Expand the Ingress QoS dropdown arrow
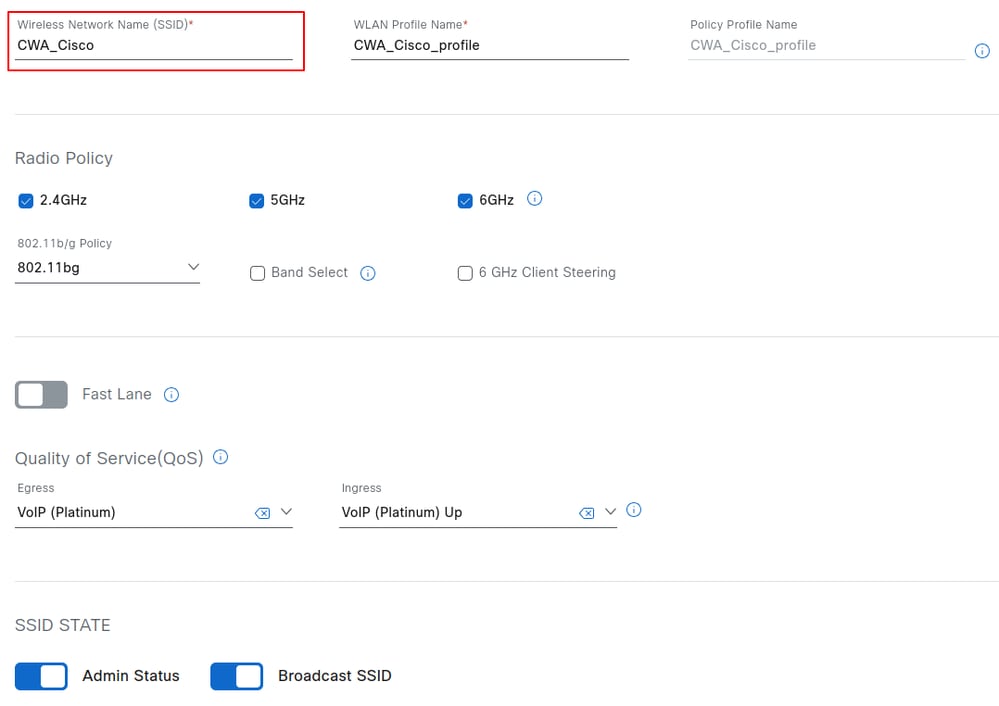Viewport: 999px width, 706px height. pyautogui.click(x=610, y=512)
